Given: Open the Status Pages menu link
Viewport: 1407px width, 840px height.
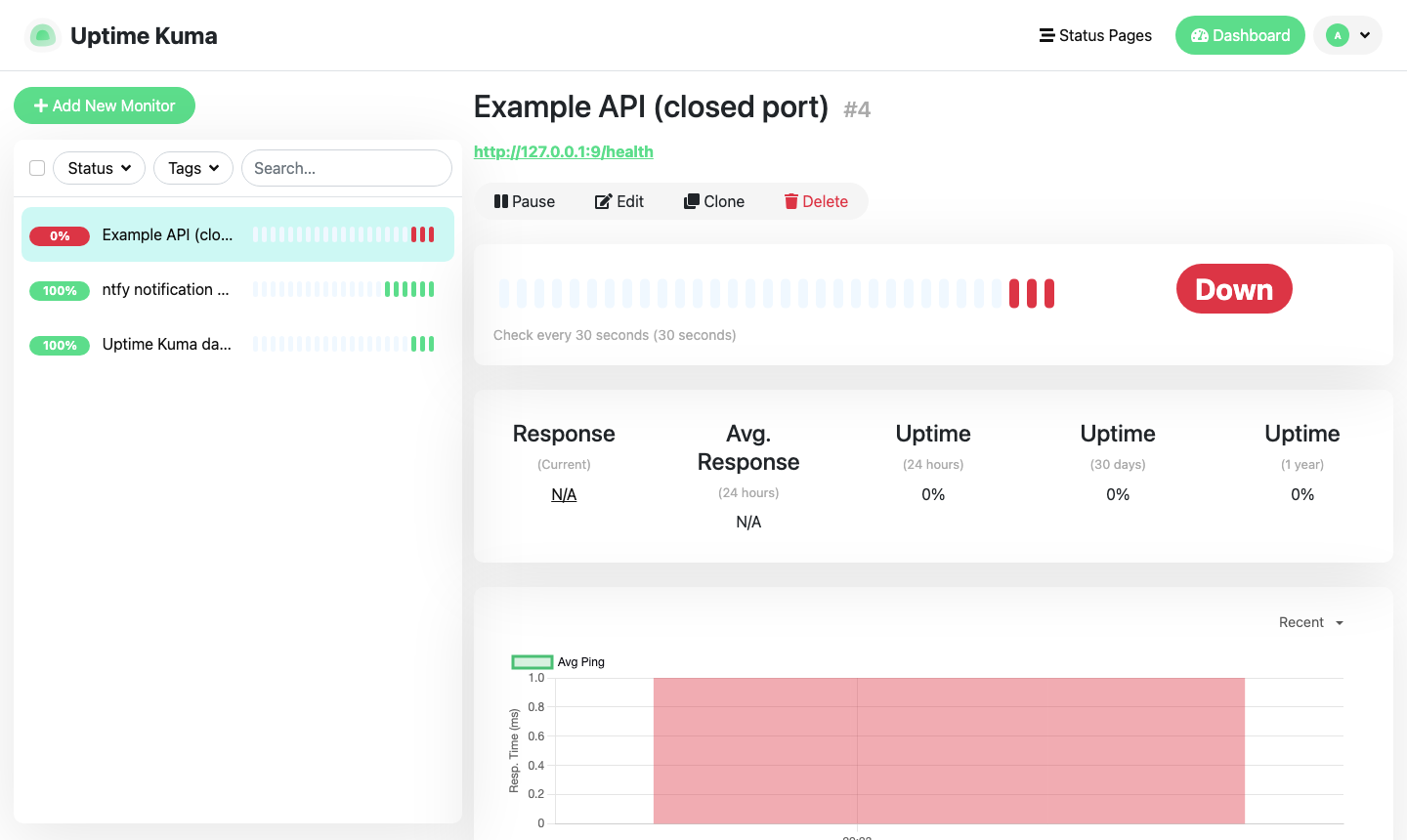Looking at the screenshot, I should (x=1095, y=35).
